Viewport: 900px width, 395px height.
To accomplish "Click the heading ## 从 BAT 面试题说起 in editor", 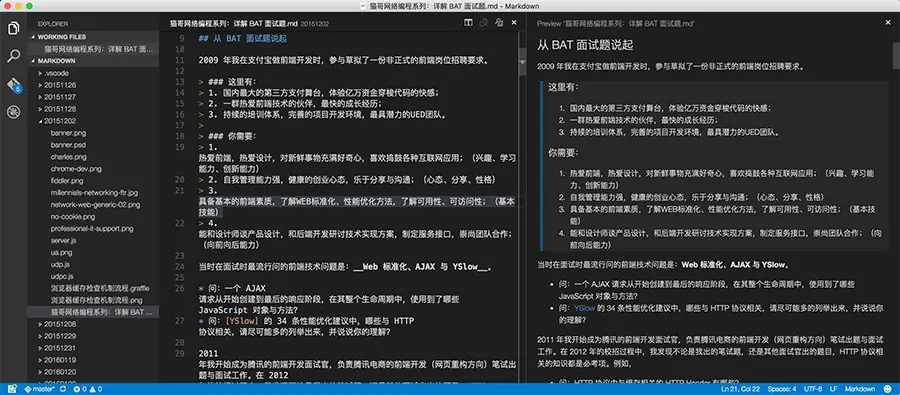I will pos(242,39).
